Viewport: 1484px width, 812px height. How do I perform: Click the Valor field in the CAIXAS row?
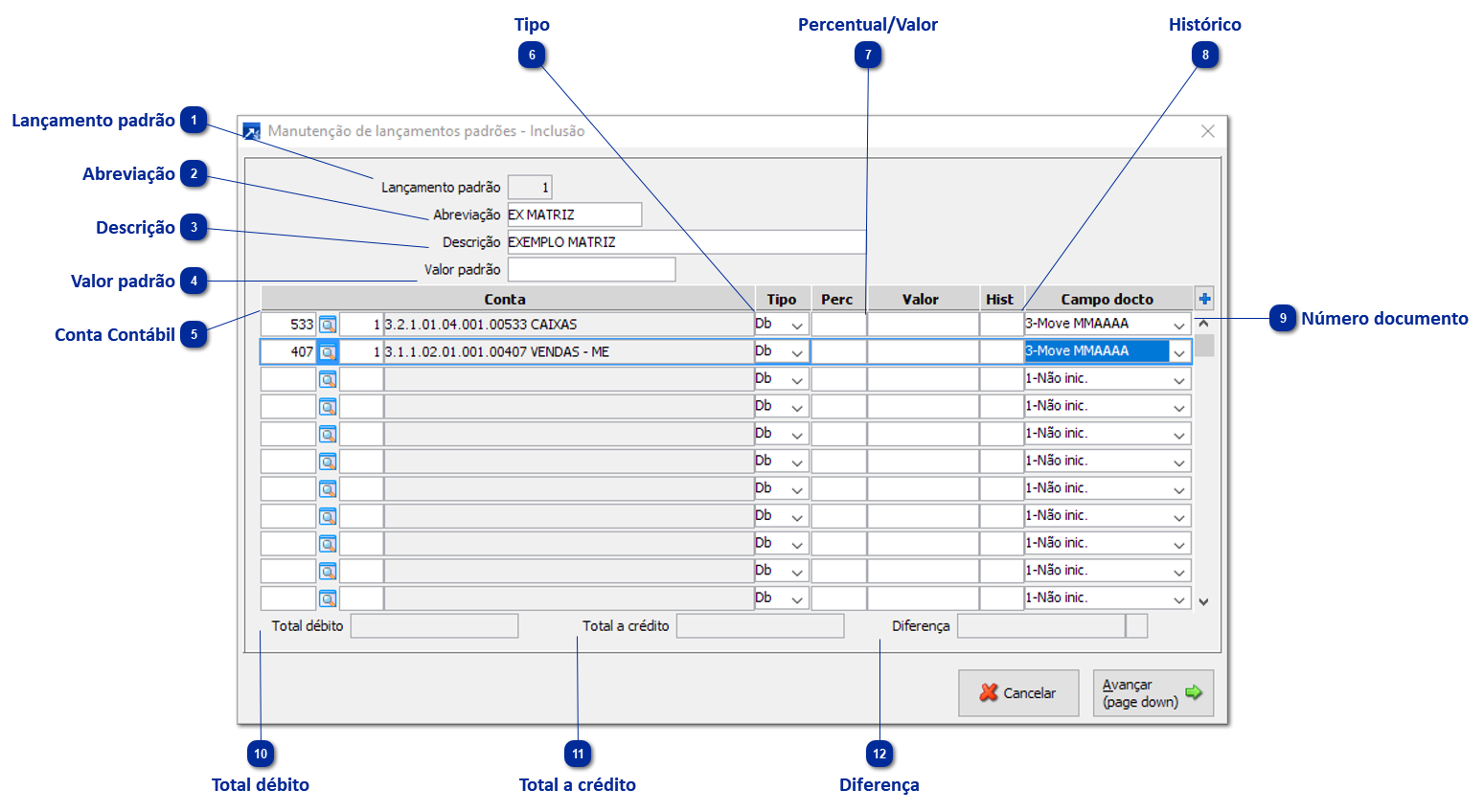point(924,325)
